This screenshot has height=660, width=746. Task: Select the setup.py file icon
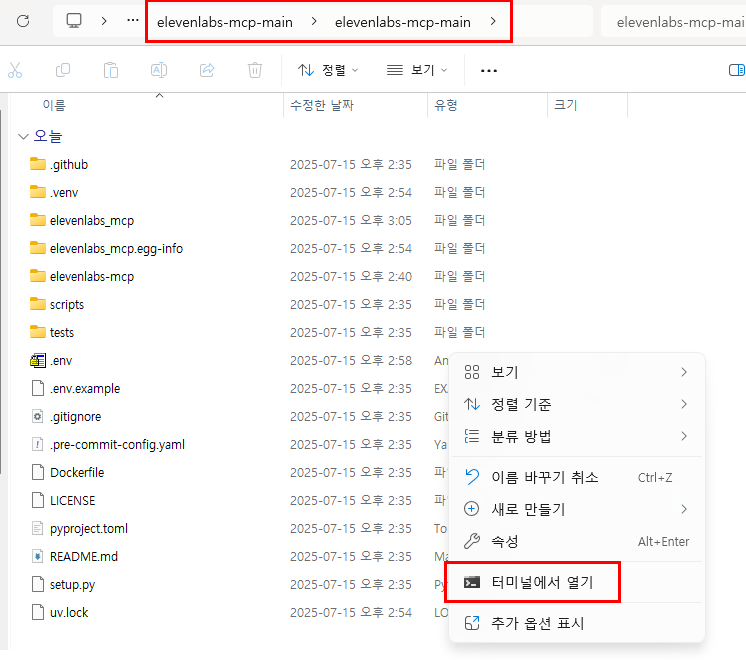(38, 584)
